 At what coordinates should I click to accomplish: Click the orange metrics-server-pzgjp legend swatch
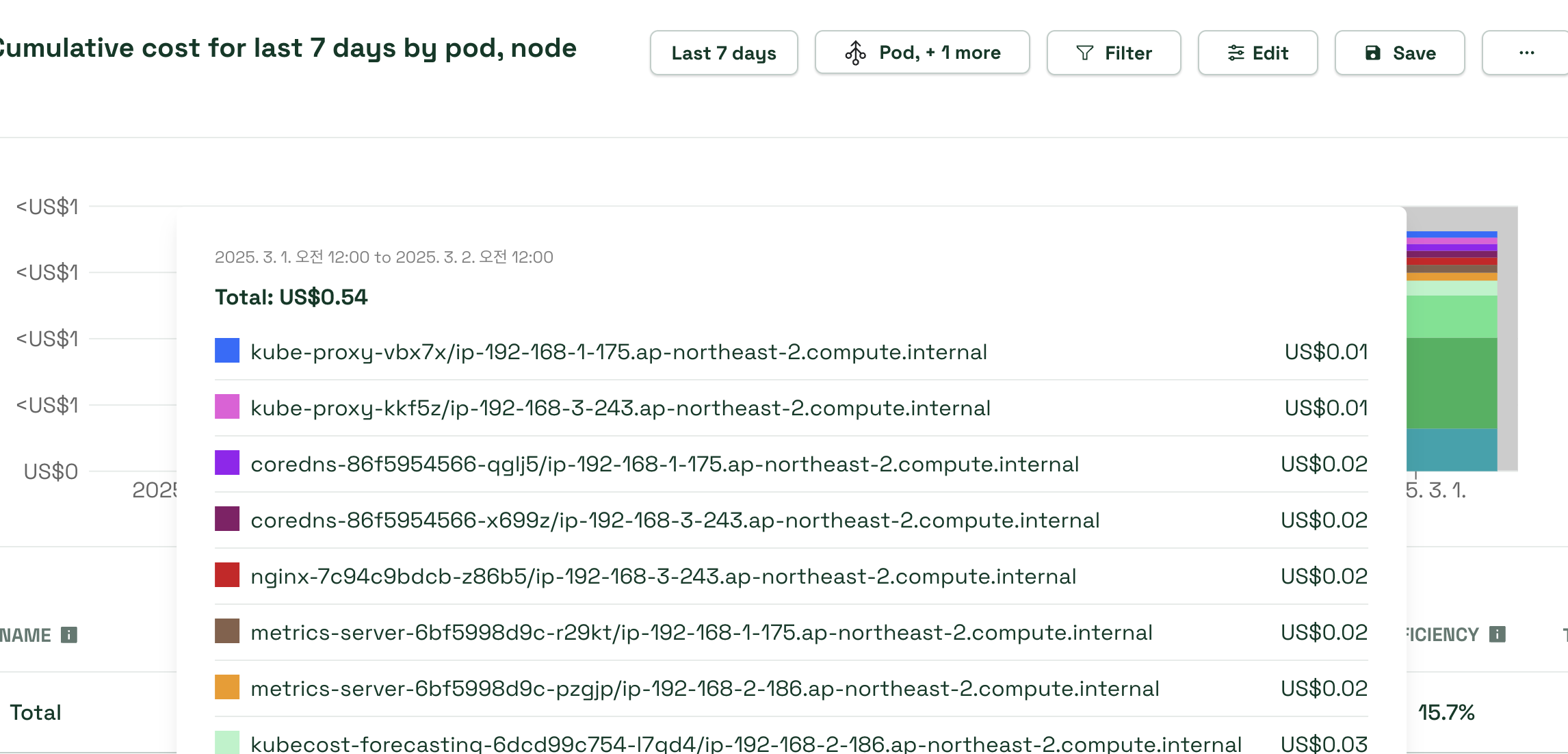227,687
